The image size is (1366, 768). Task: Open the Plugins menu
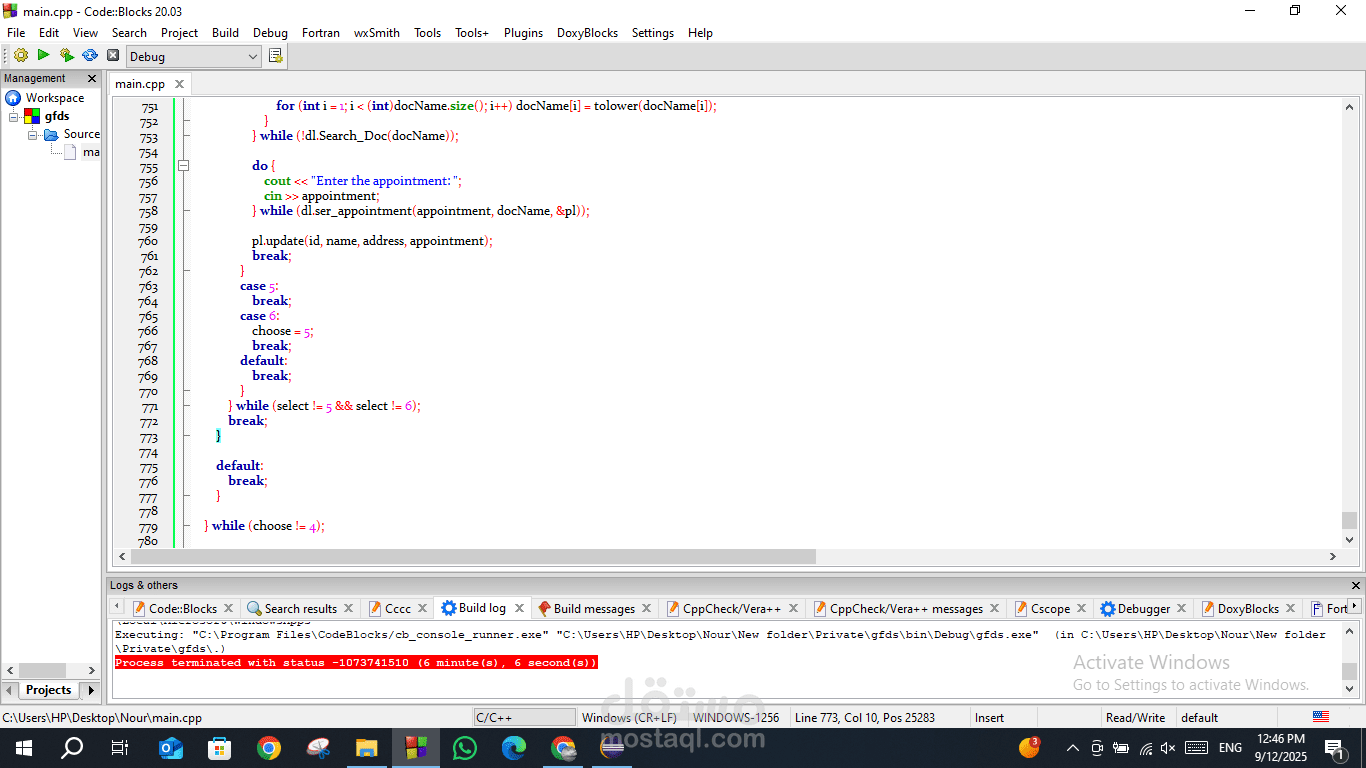(x=523, y=33)
